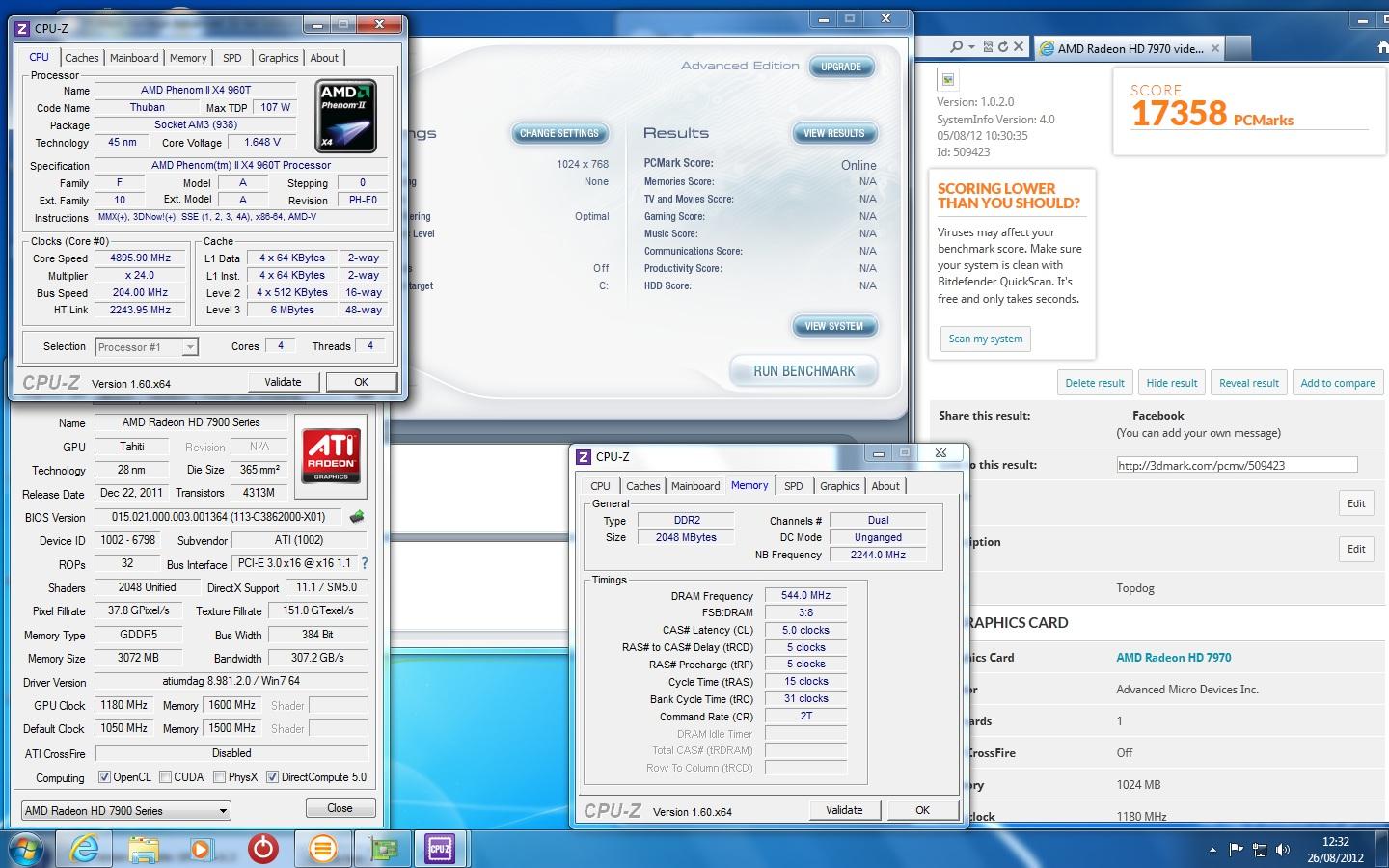Click the browser search magnifier icon
The height and width of the screenshot is (868, 1389).
pyautogui.click(x=956, y=46)
